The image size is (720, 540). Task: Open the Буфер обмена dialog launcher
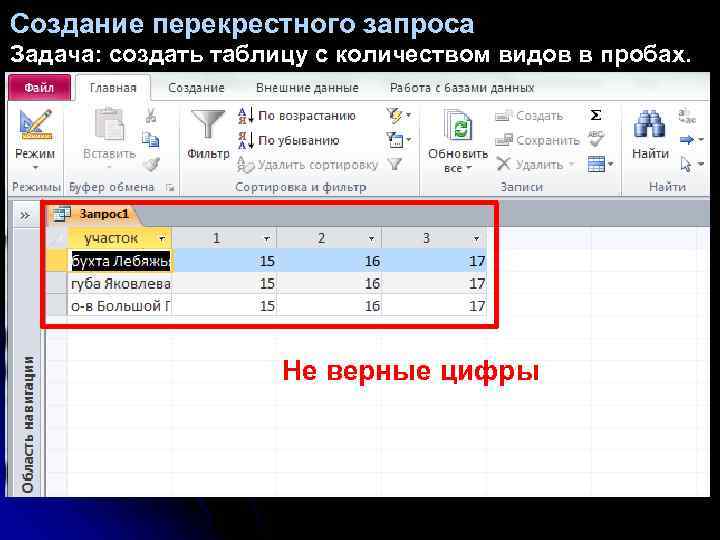(170, 187)
